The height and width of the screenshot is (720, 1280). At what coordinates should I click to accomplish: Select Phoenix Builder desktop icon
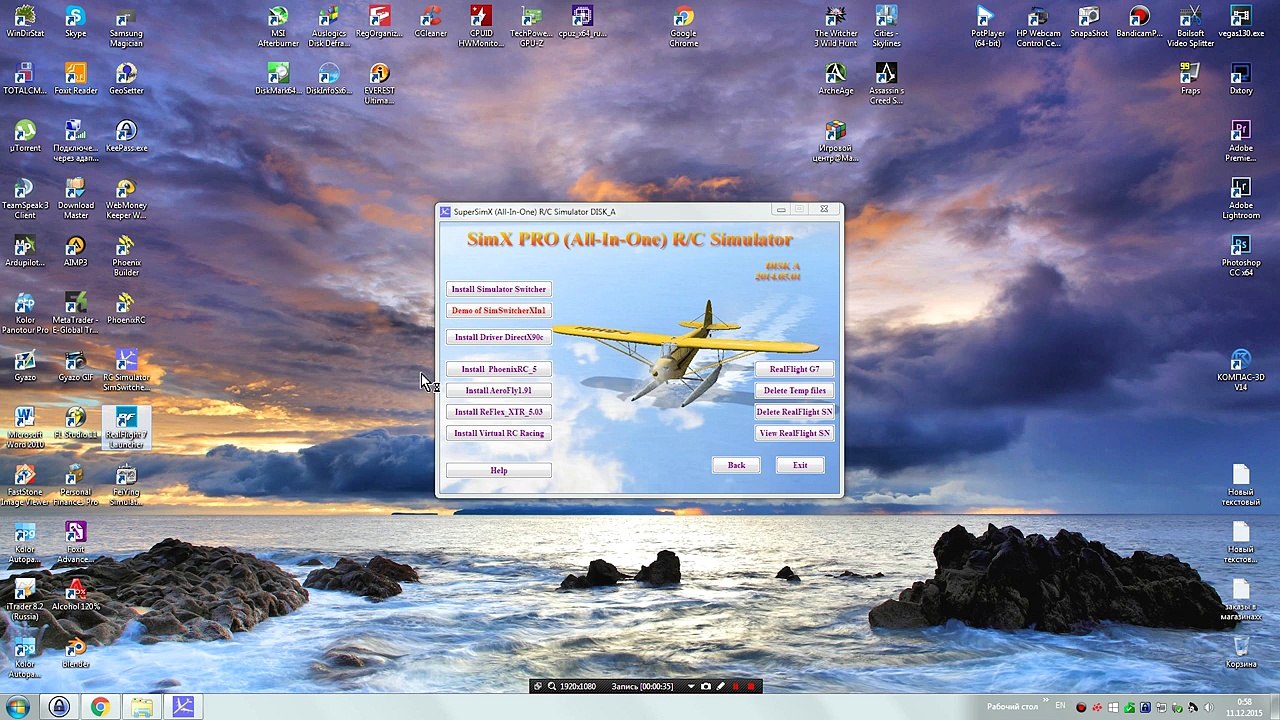point(126,256)
